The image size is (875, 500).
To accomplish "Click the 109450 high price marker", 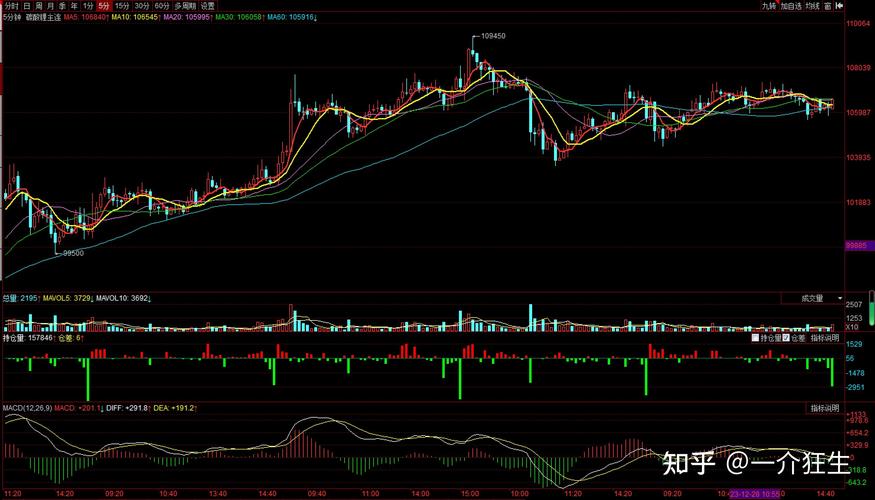I will tap(492, 36).
